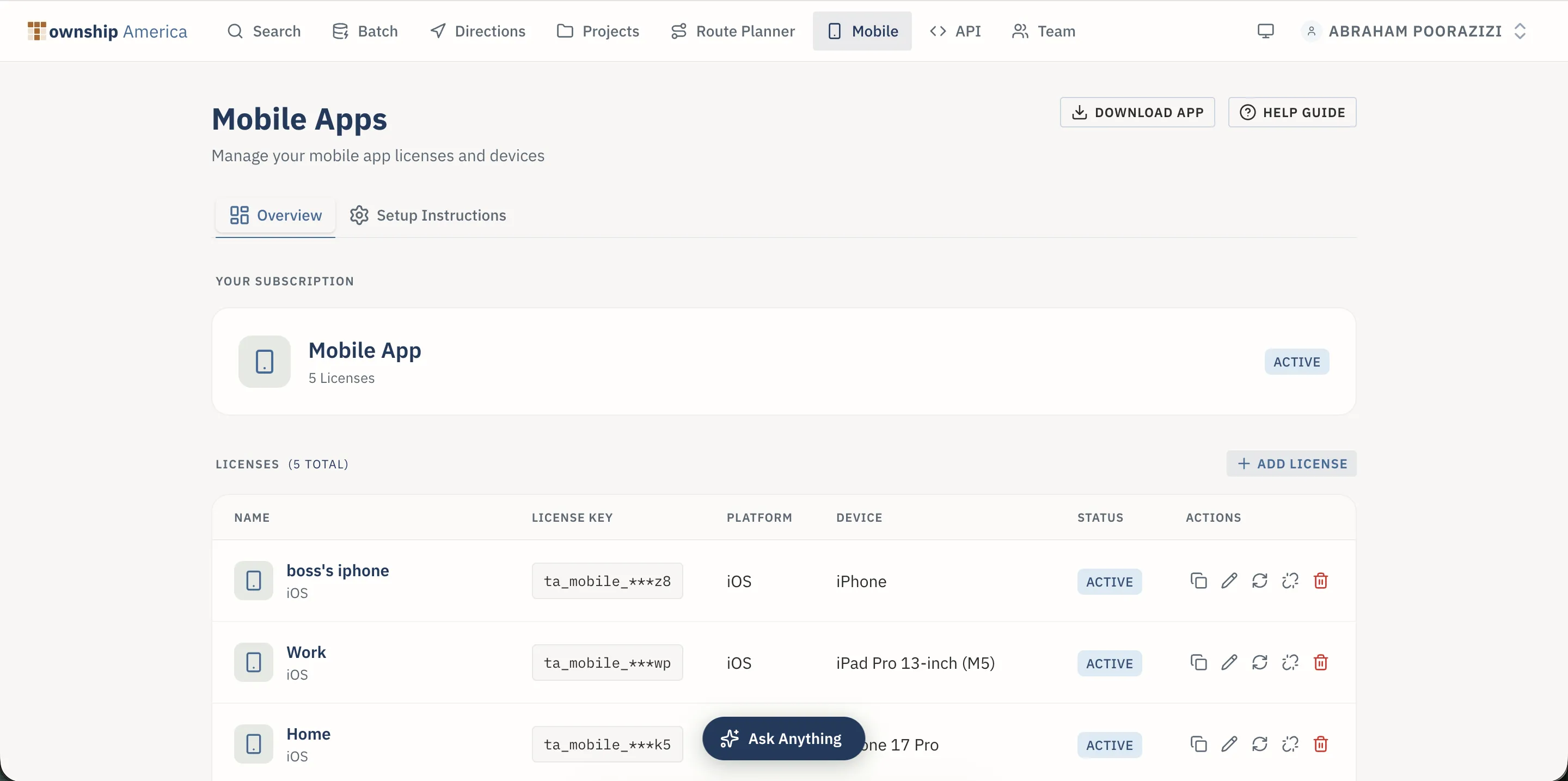Open the Mobile section

[861, 31]
